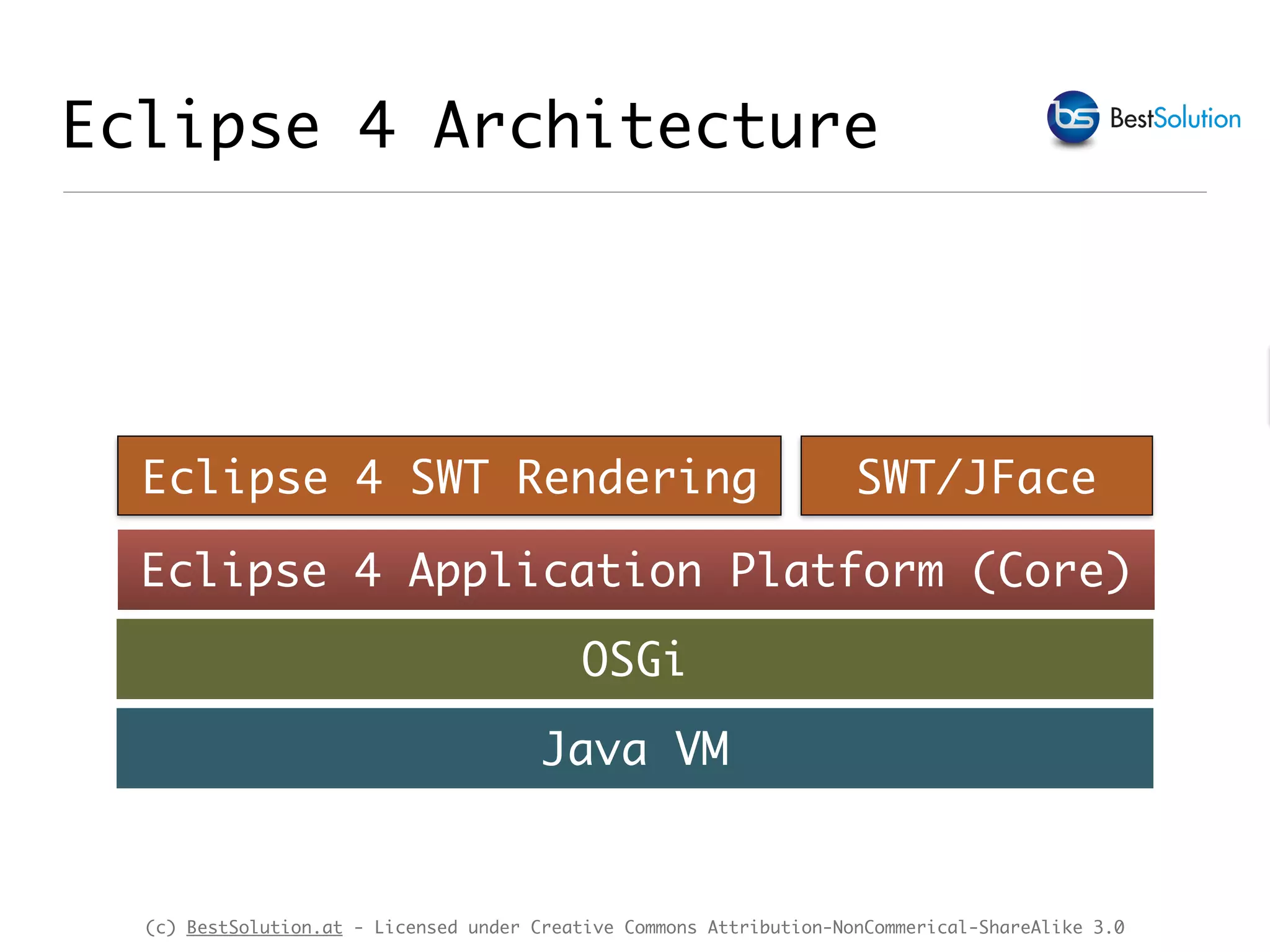Click the Licensed under text in footer
The height and width of the screenshot is (952, 1270).
point(446,927)
